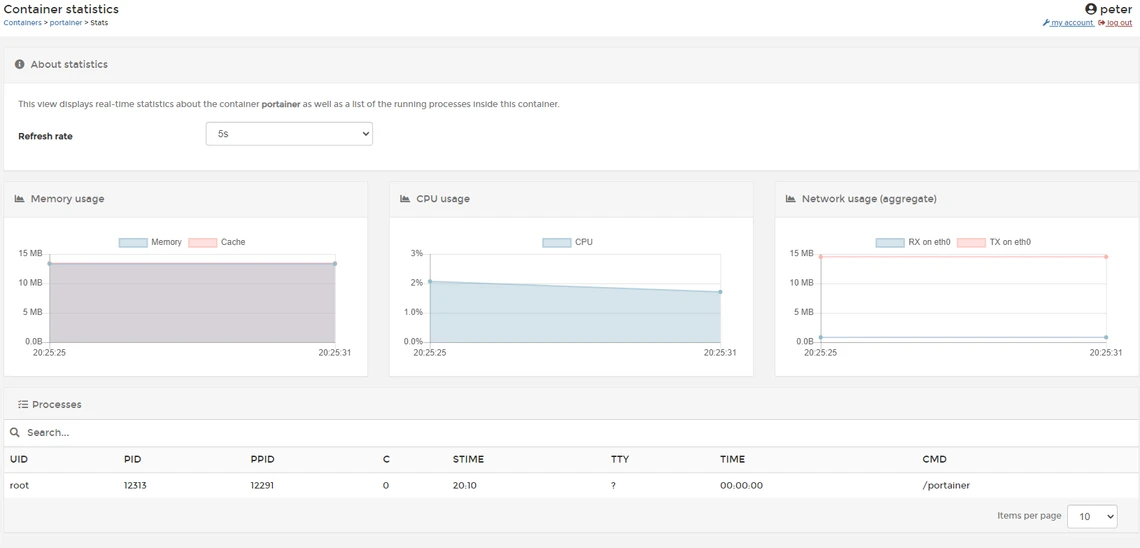This screenshot has height=548, width=1140.
Task: Open the Items per page dropdown
Action: (1092, 516)
